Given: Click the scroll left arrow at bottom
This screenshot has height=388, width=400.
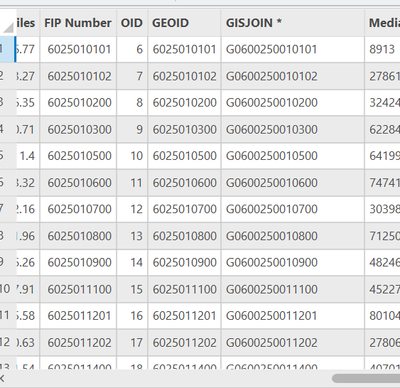Looking at the screenshot, I should [x=2, y=378].
